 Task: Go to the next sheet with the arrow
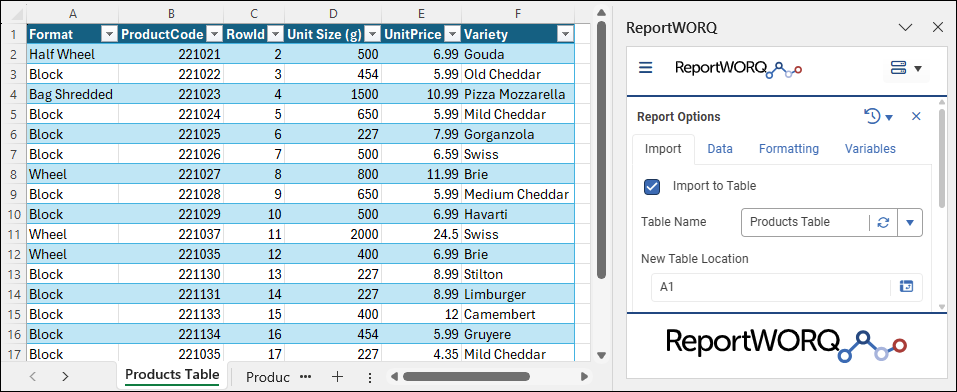[65, 377]
